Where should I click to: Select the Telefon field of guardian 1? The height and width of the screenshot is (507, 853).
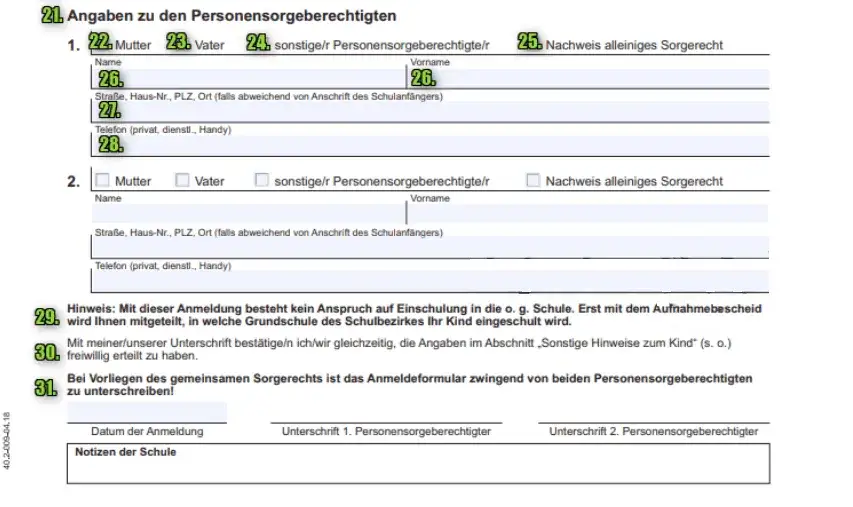tap(430, 146)
